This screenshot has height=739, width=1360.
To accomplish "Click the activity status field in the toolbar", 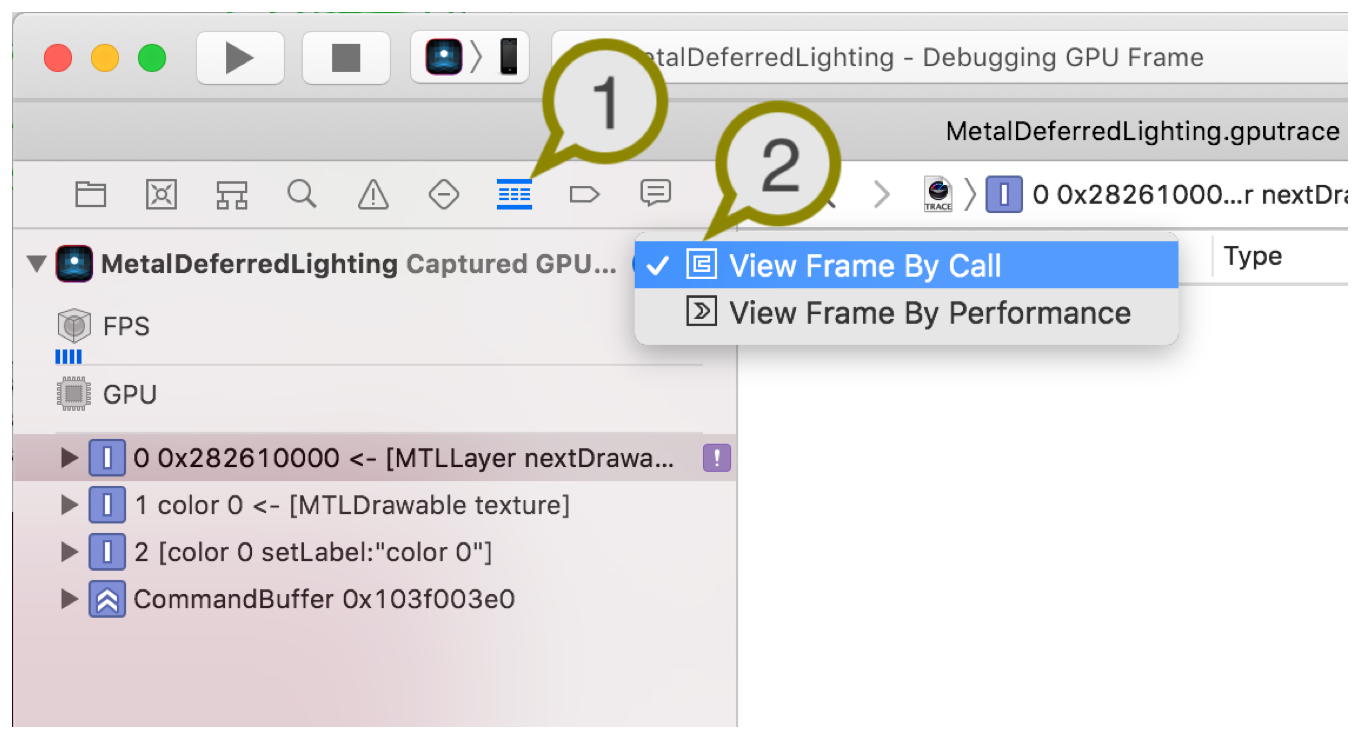I will coord(950,58).
